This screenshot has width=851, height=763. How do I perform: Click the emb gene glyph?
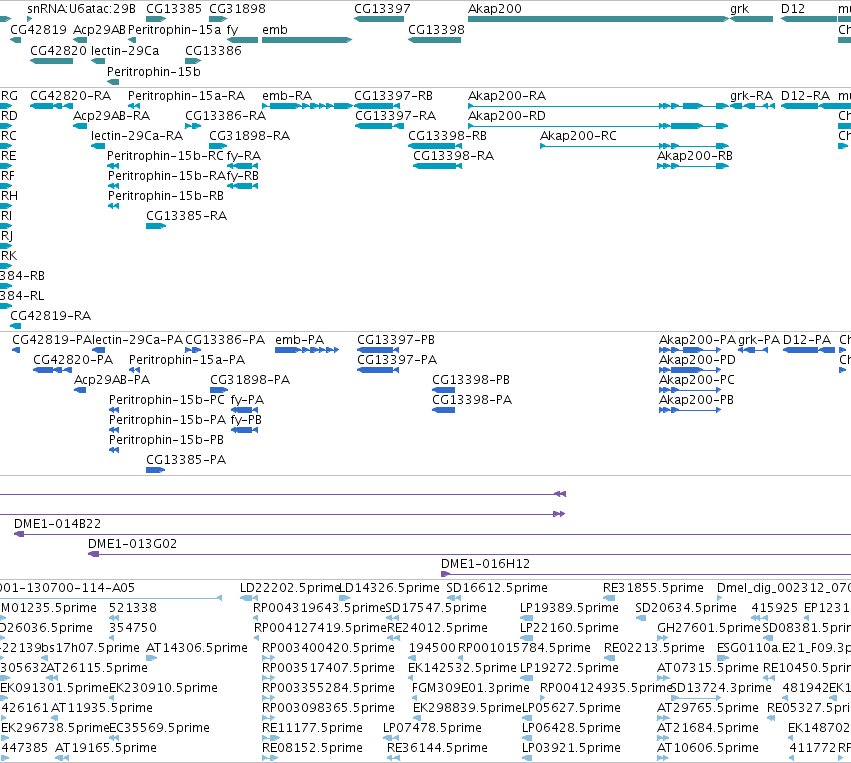307,40
